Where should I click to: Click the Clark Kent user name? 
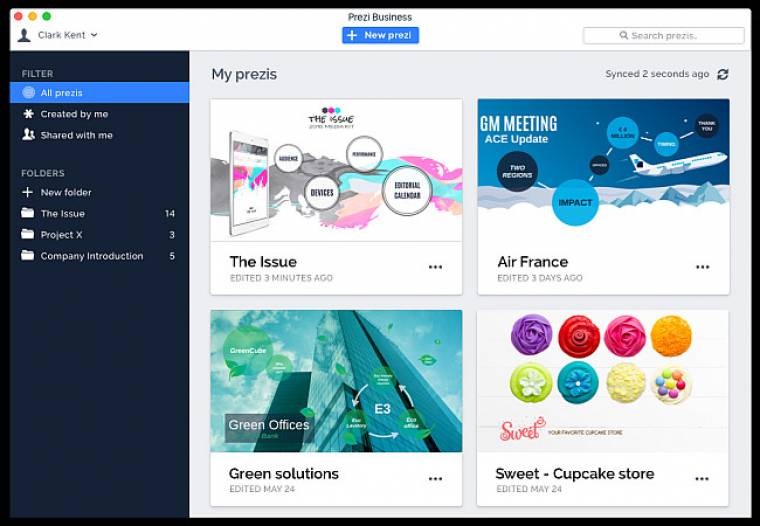[62, 35]
